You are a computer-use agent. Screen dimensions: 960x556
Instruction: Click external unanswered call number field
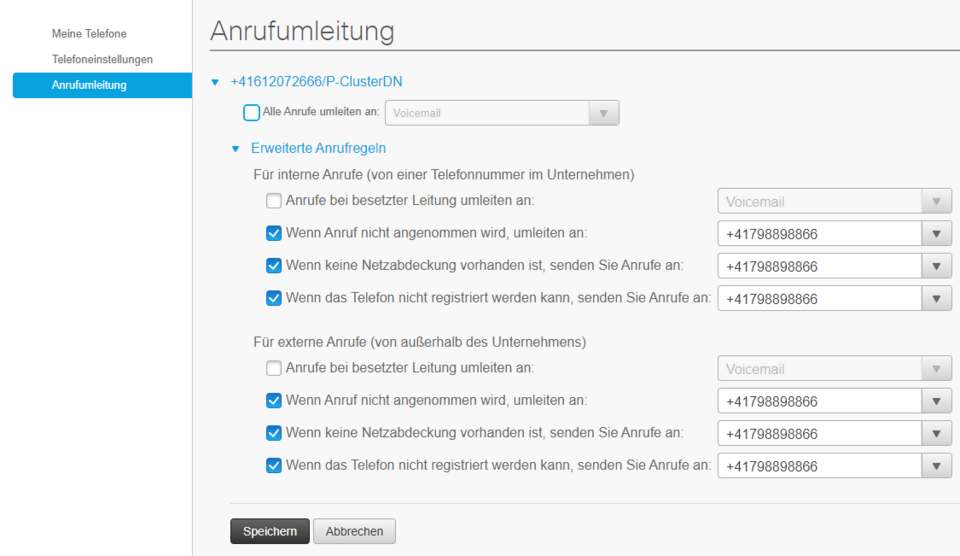click(818, 402)
